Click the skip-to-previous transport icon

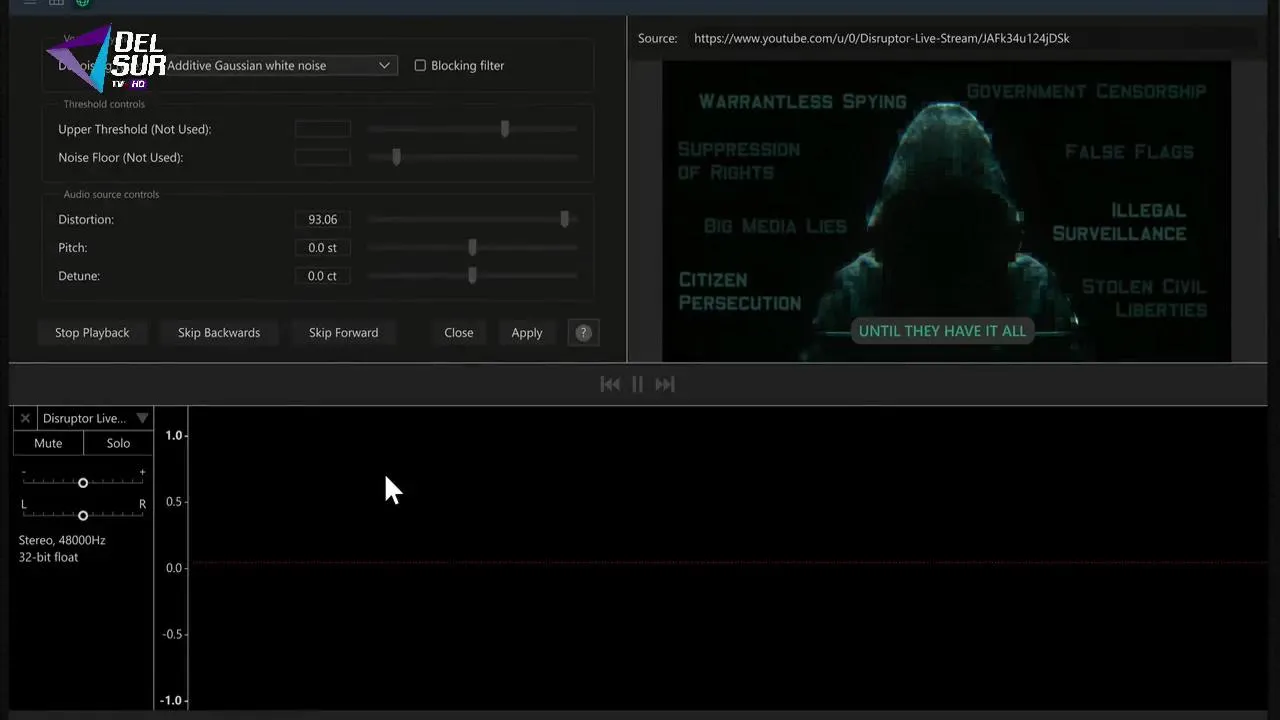point(609,384)
